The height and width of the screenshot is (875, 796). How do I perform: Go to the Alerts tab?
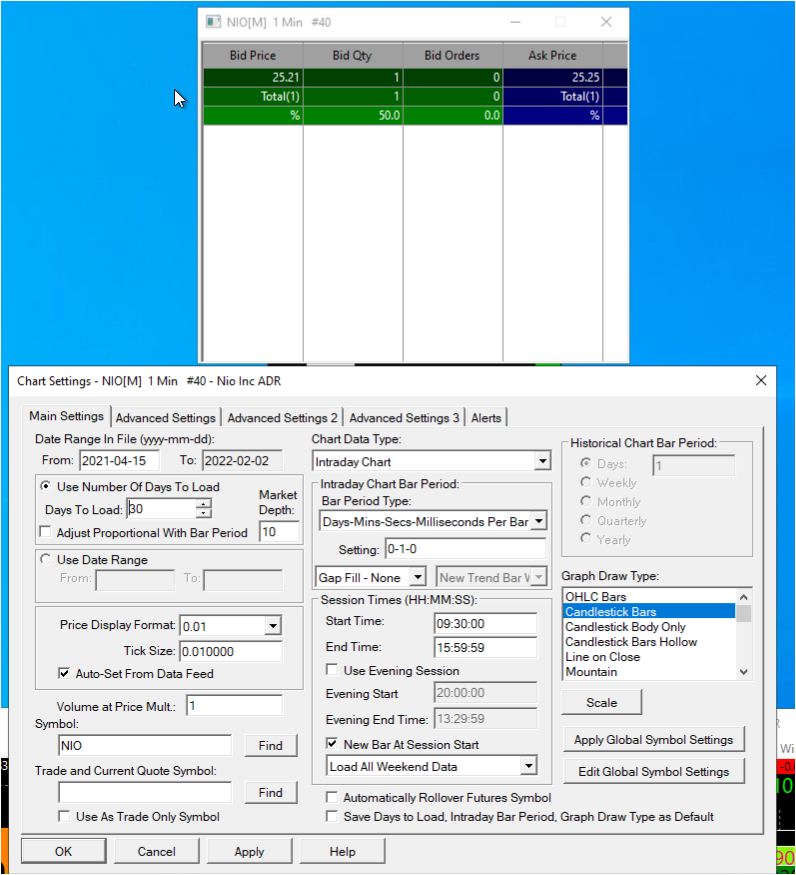(486, 418)
